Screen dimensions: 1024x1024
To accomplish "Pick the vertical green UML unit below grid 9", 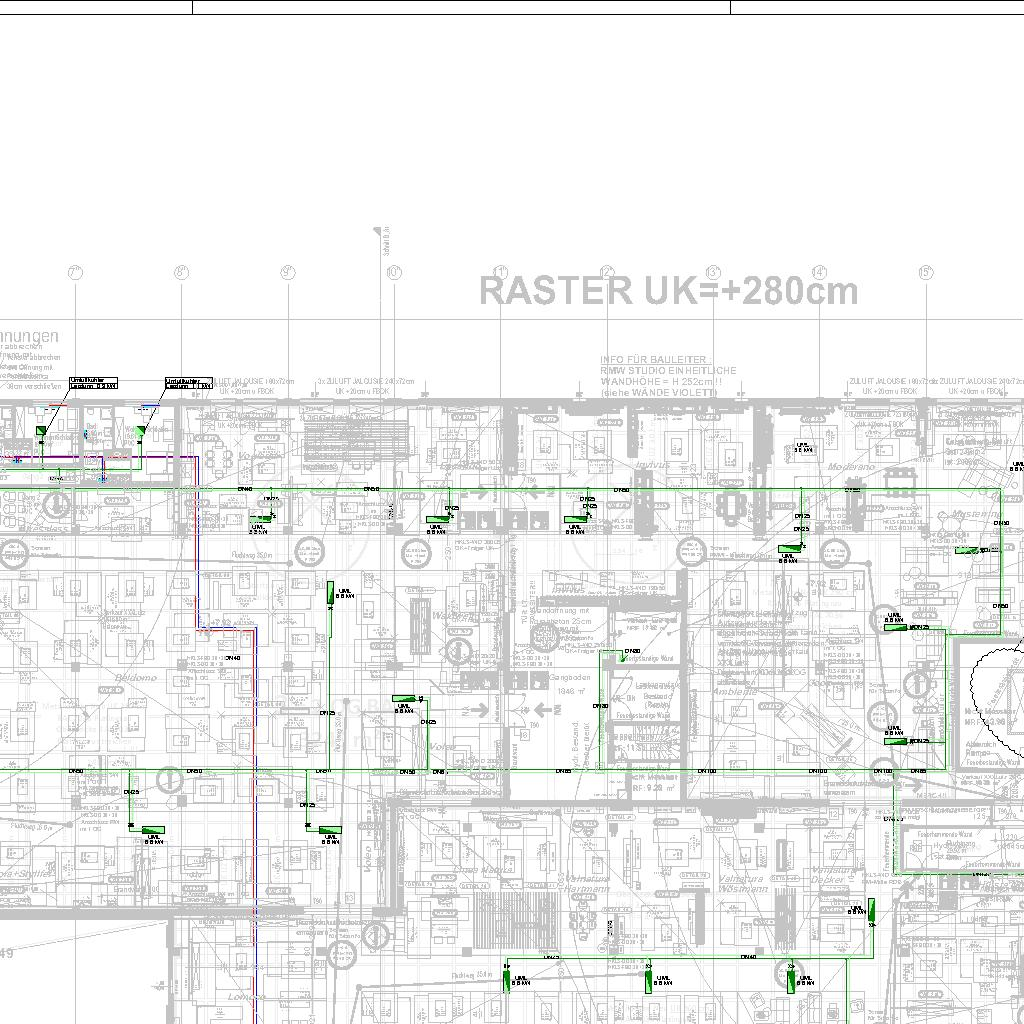I will (330, 594).
